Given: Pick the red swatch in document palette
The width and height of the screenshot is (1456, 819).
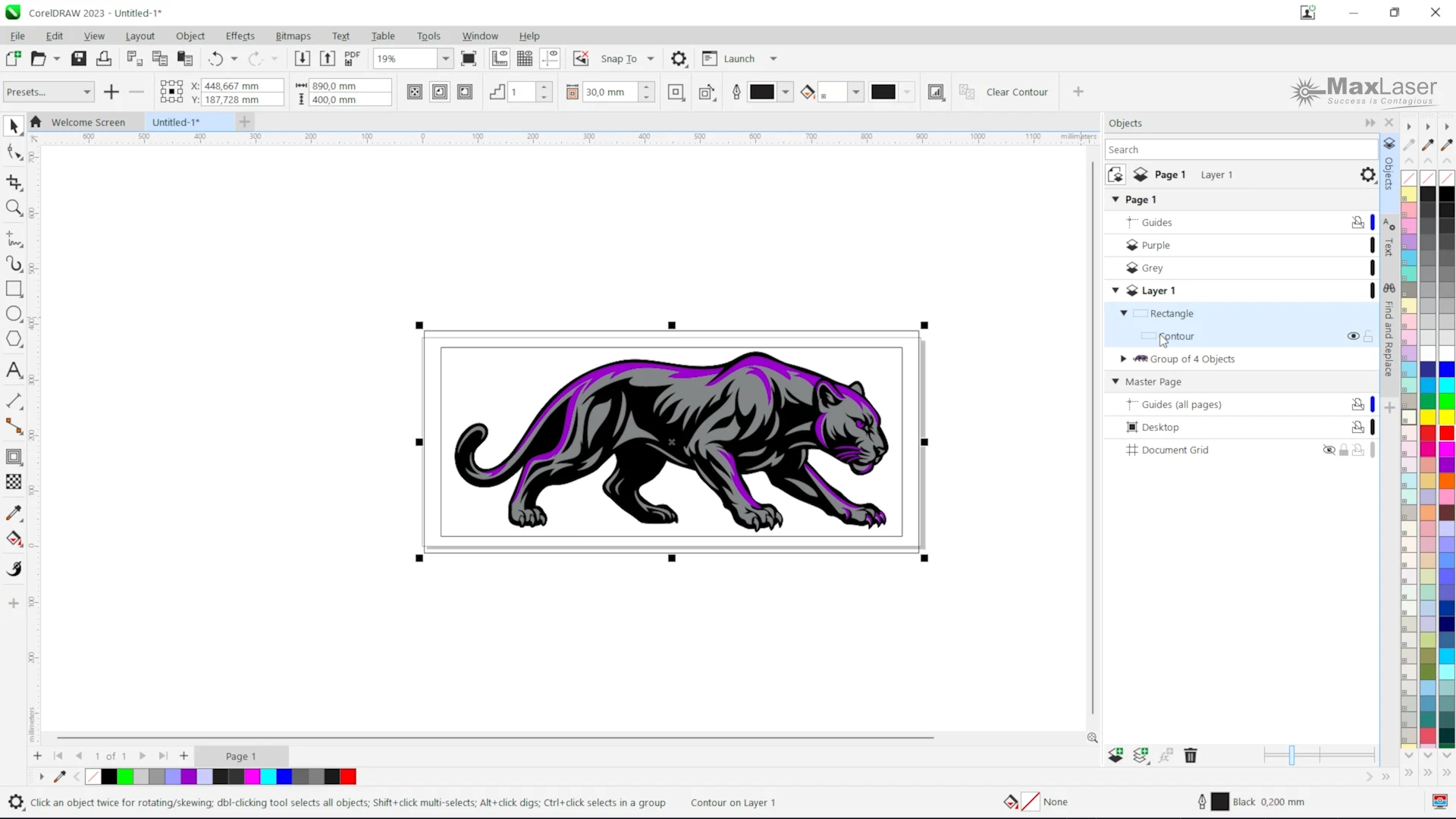Looking at the screenshot, I should (348, 777).
